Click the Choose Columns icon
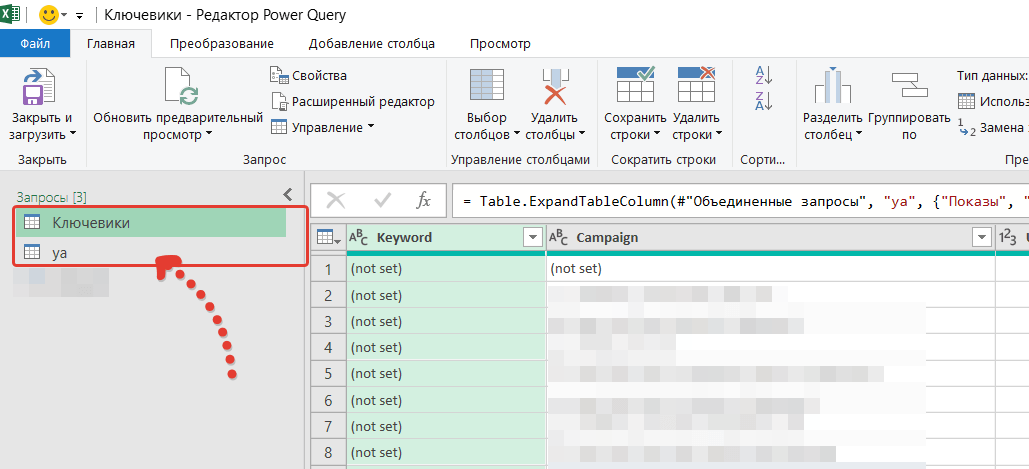The height and width of the screenshot is (469, 1029). pyautogui.click(x=486, y=87)
